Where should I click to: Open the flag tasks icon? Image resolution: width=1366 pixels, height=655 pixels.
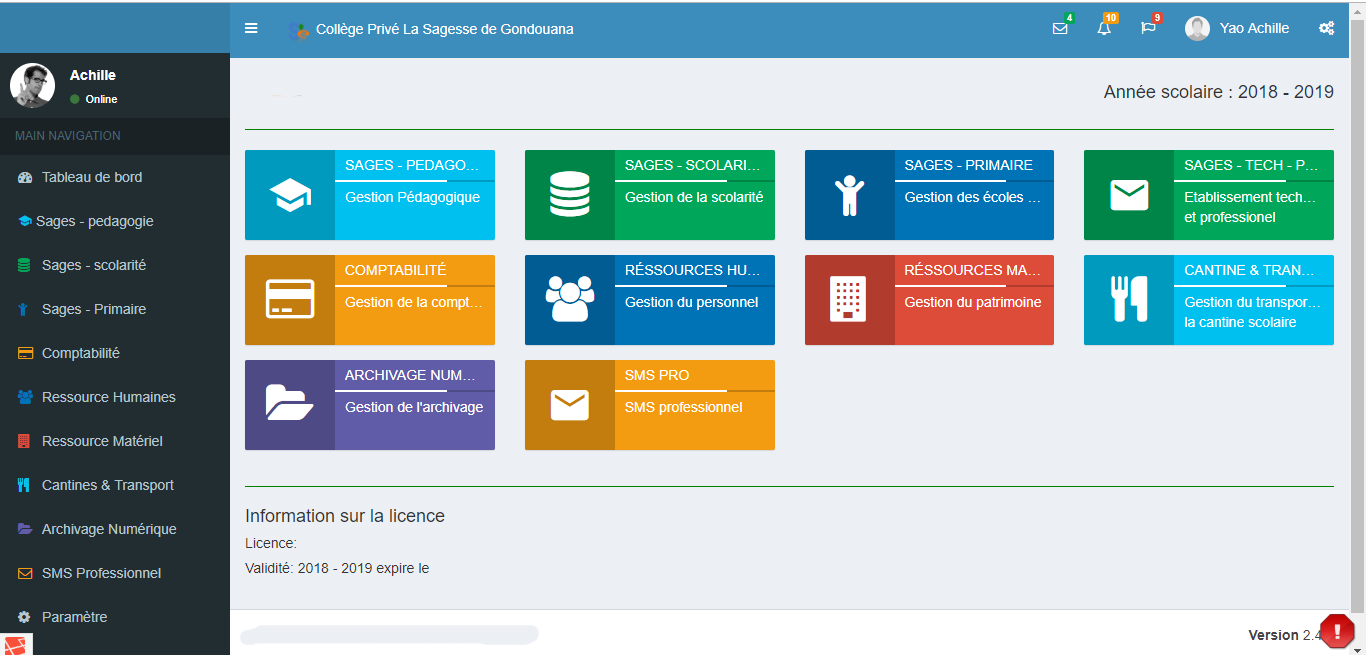tap(1148, 28)
